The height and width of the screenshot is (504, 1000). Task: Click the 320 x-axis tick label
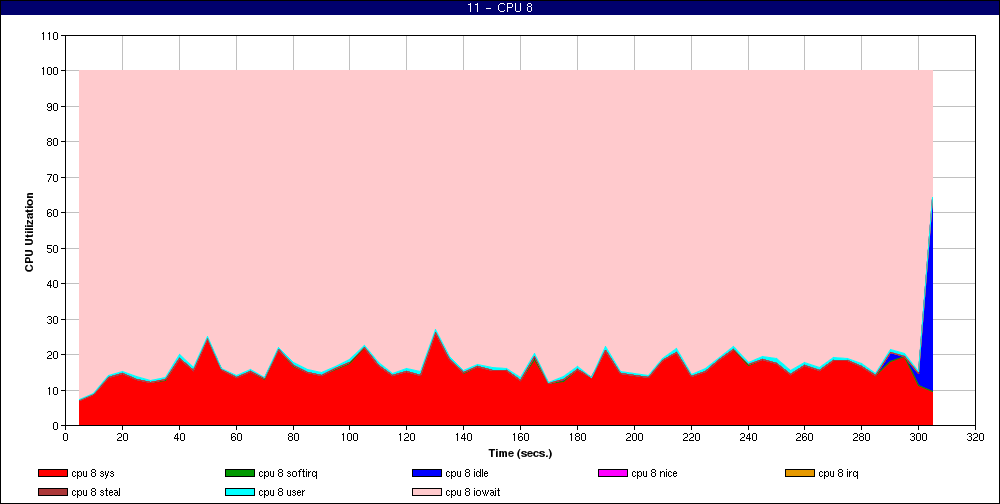tap(976, 437)
